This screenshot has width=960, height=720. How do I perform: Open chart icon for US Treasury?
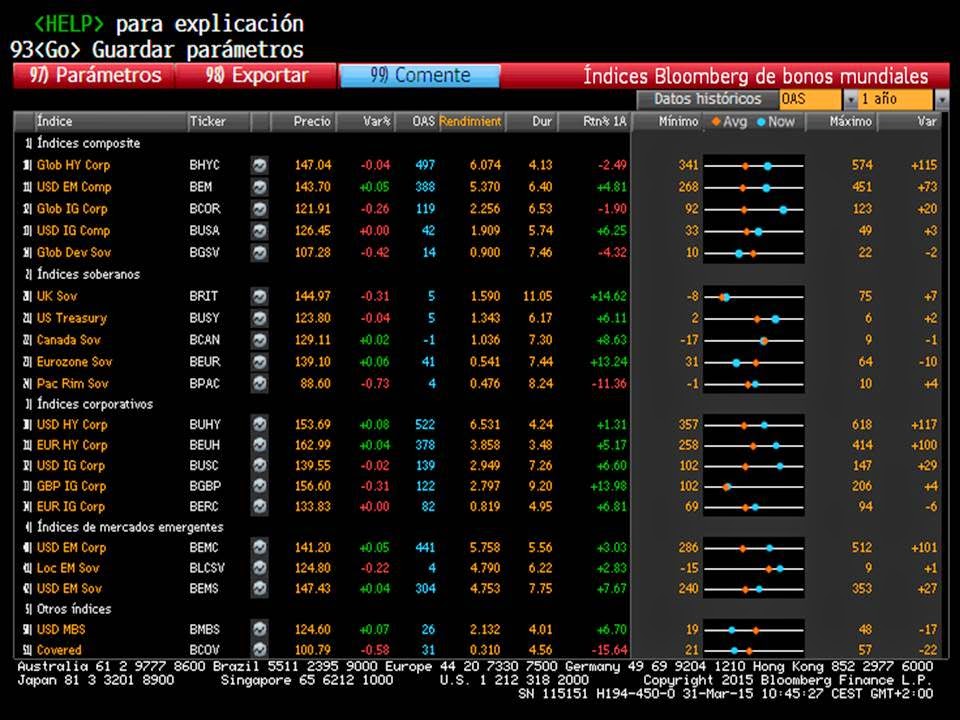tap(260, 318)
